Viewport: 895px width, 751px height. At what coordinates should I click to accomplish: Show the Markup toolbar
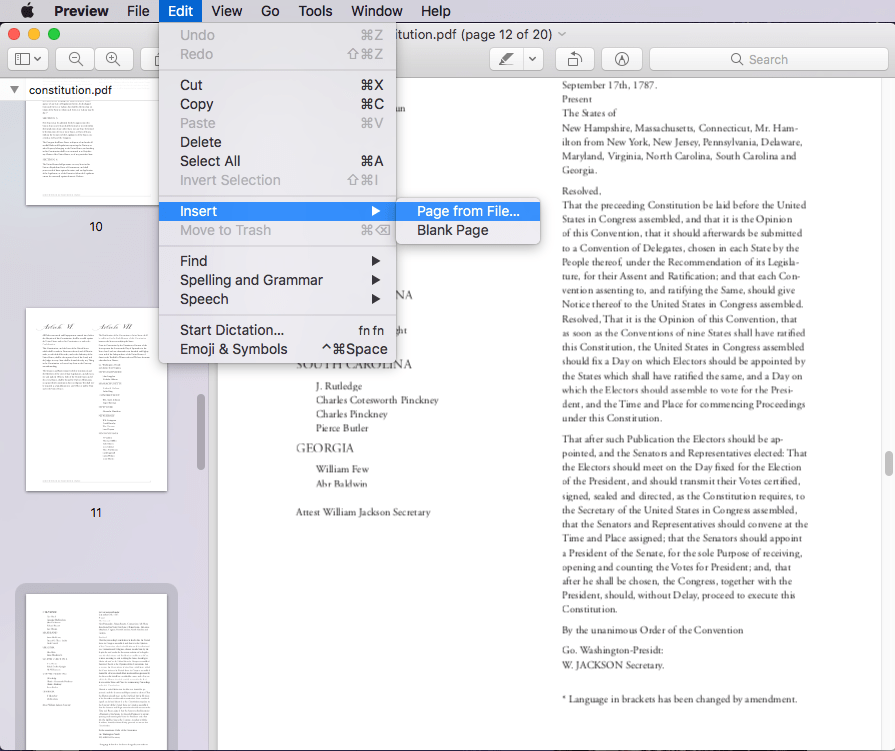[621, 59]
